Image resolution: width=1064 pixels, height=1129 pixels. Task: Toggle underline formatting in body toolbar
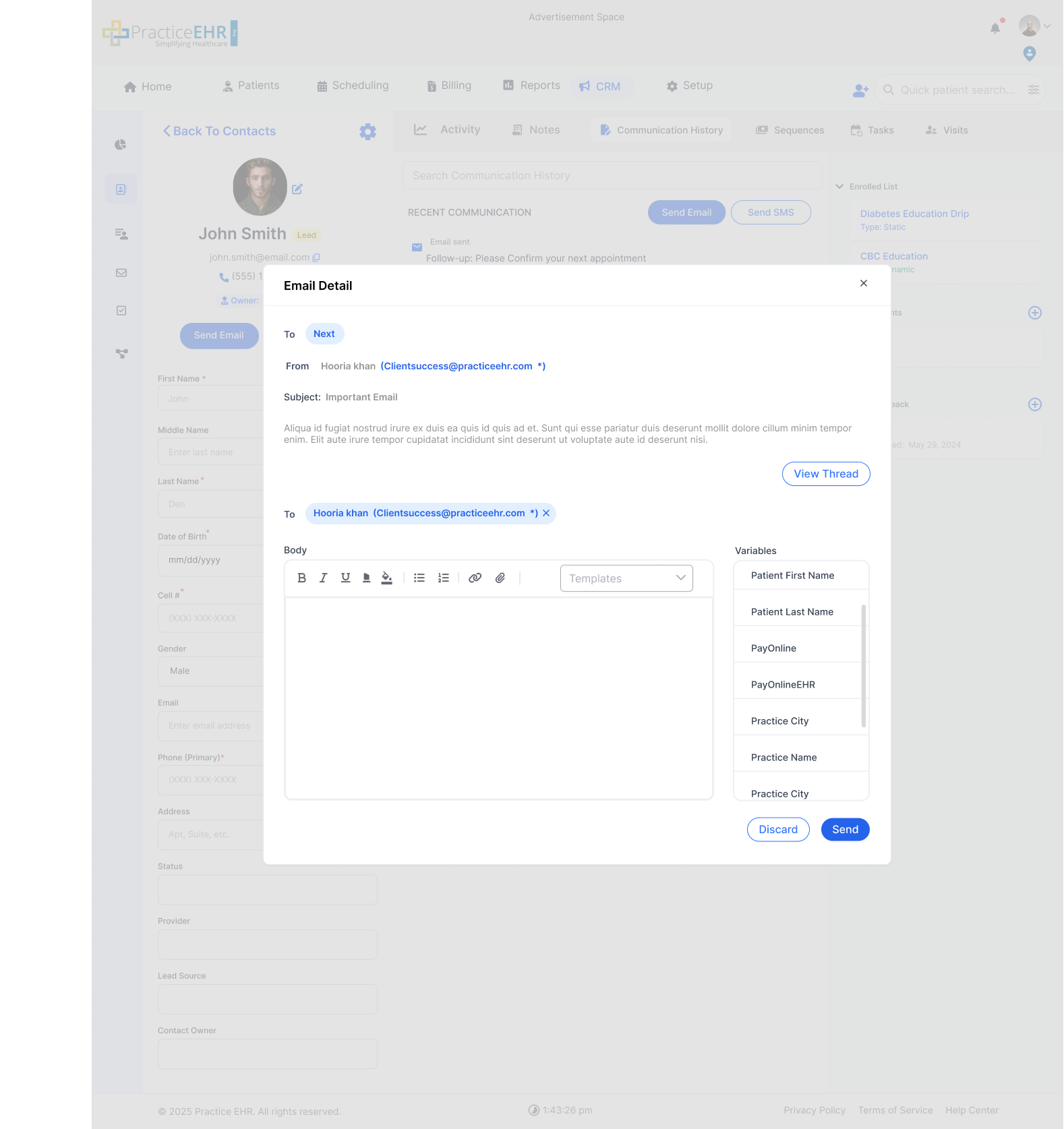point(345,578)
